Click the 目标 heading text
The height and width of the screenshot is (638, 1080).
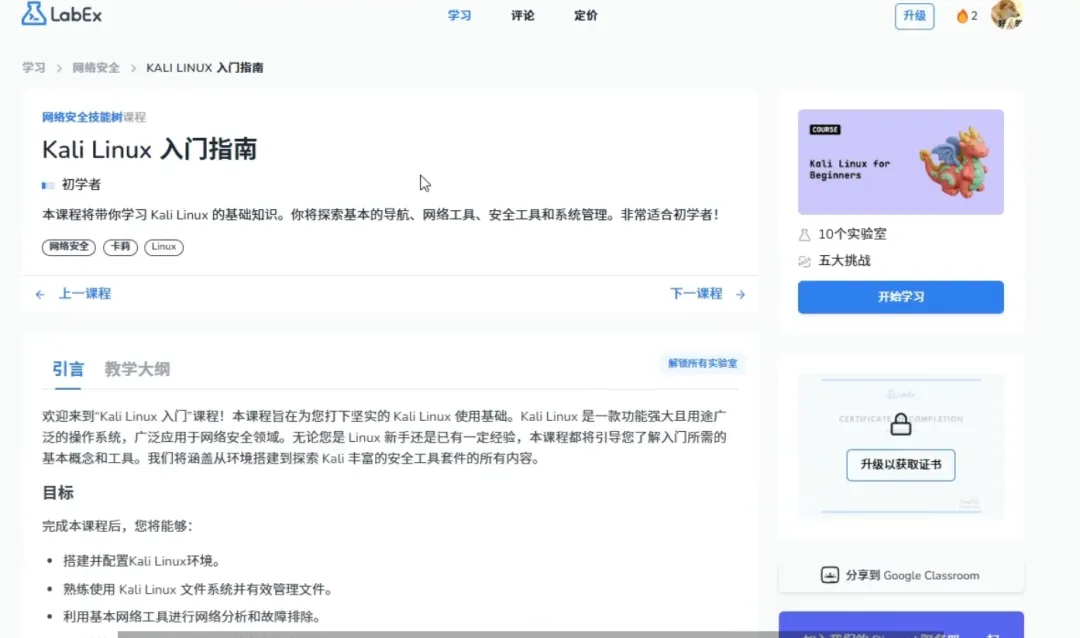58,493
